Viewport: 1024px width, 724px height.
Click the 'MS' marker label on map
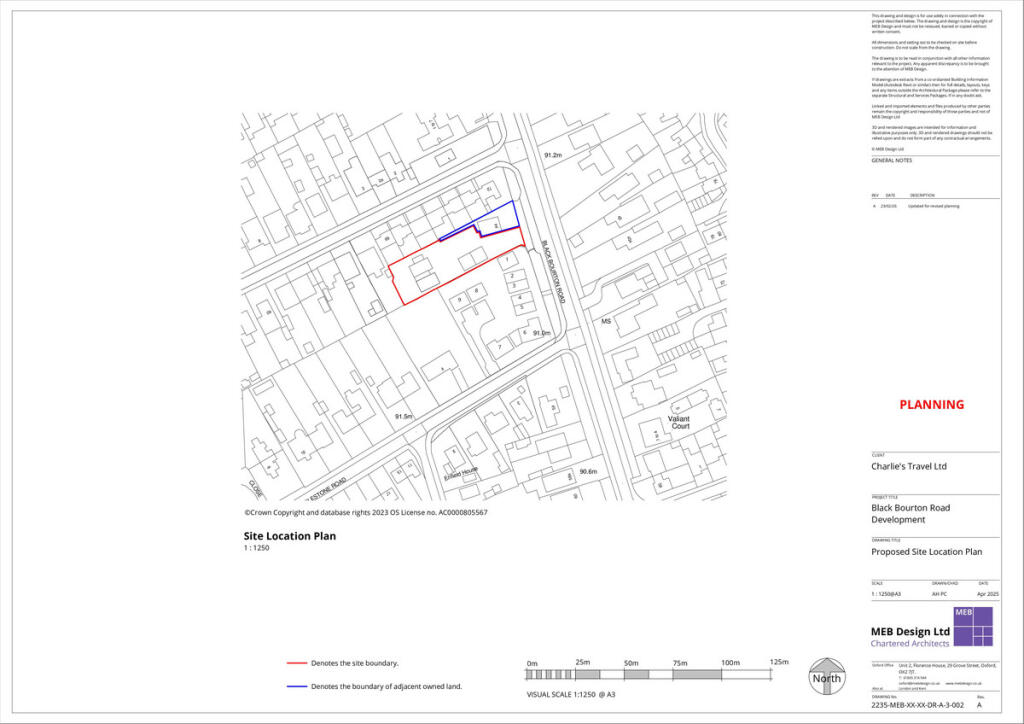pos(605,322)
